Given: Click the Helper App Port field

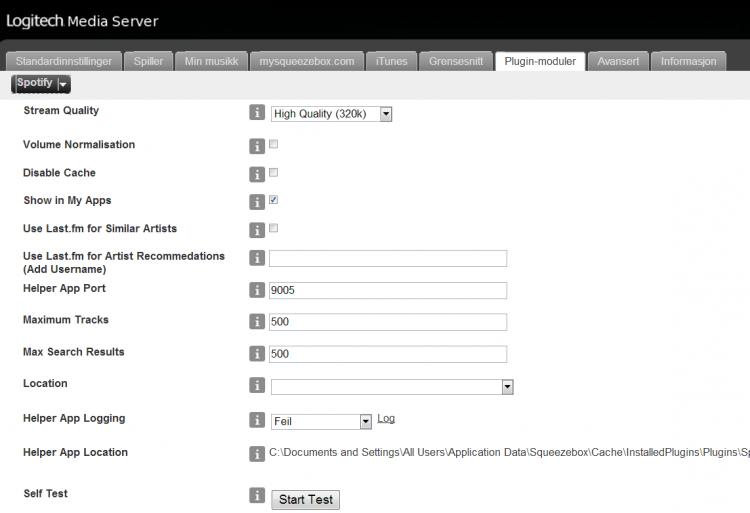Looking at the screenshot, I should pyautogui.click(x=388, y=290).
